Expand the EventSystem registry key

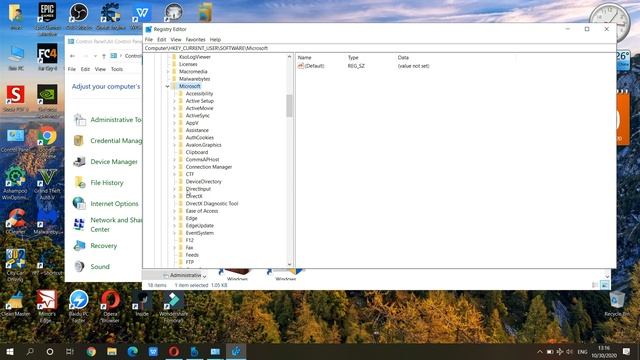(x=174, y=233)
